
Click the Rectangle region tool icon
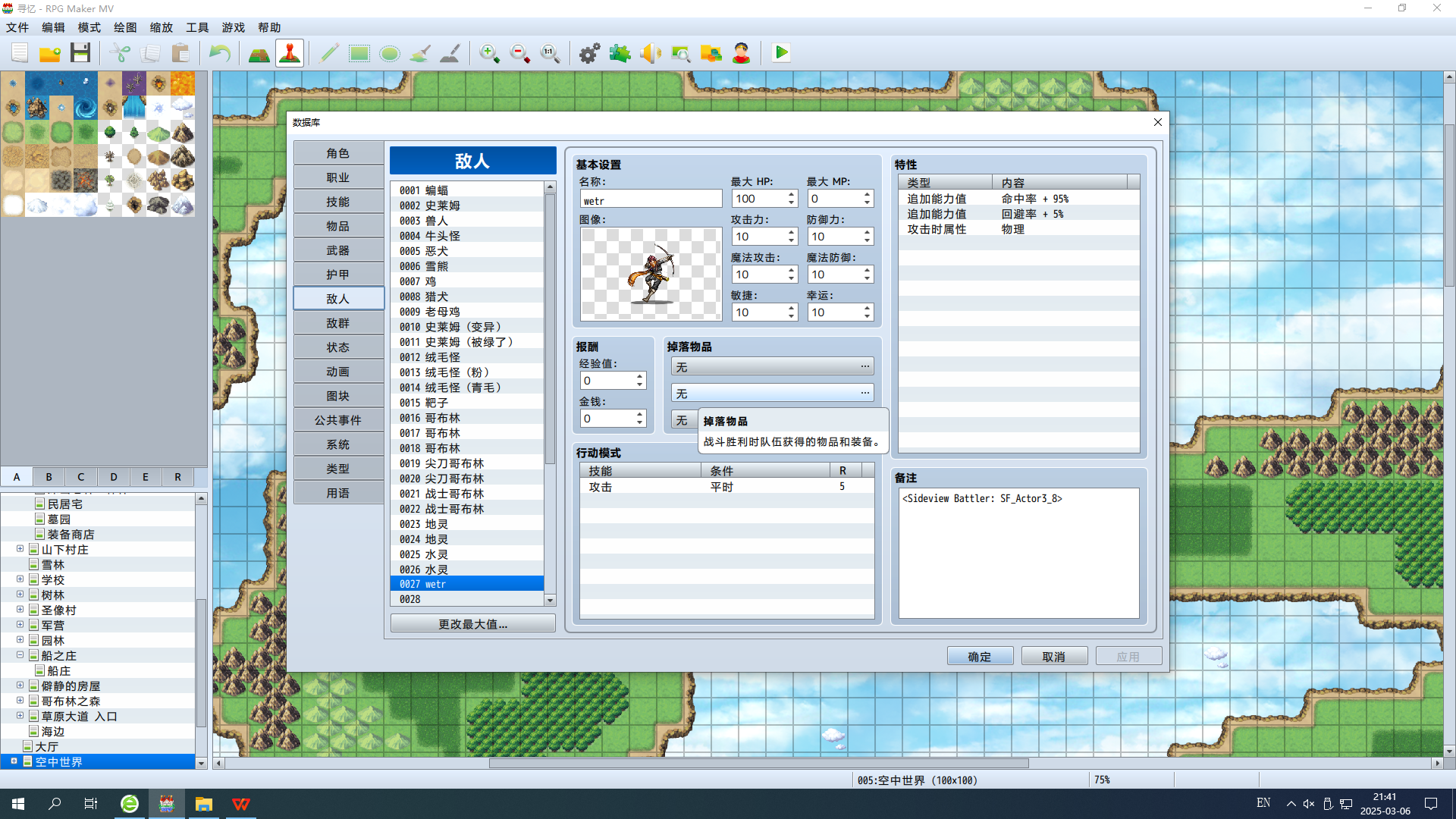358,53
